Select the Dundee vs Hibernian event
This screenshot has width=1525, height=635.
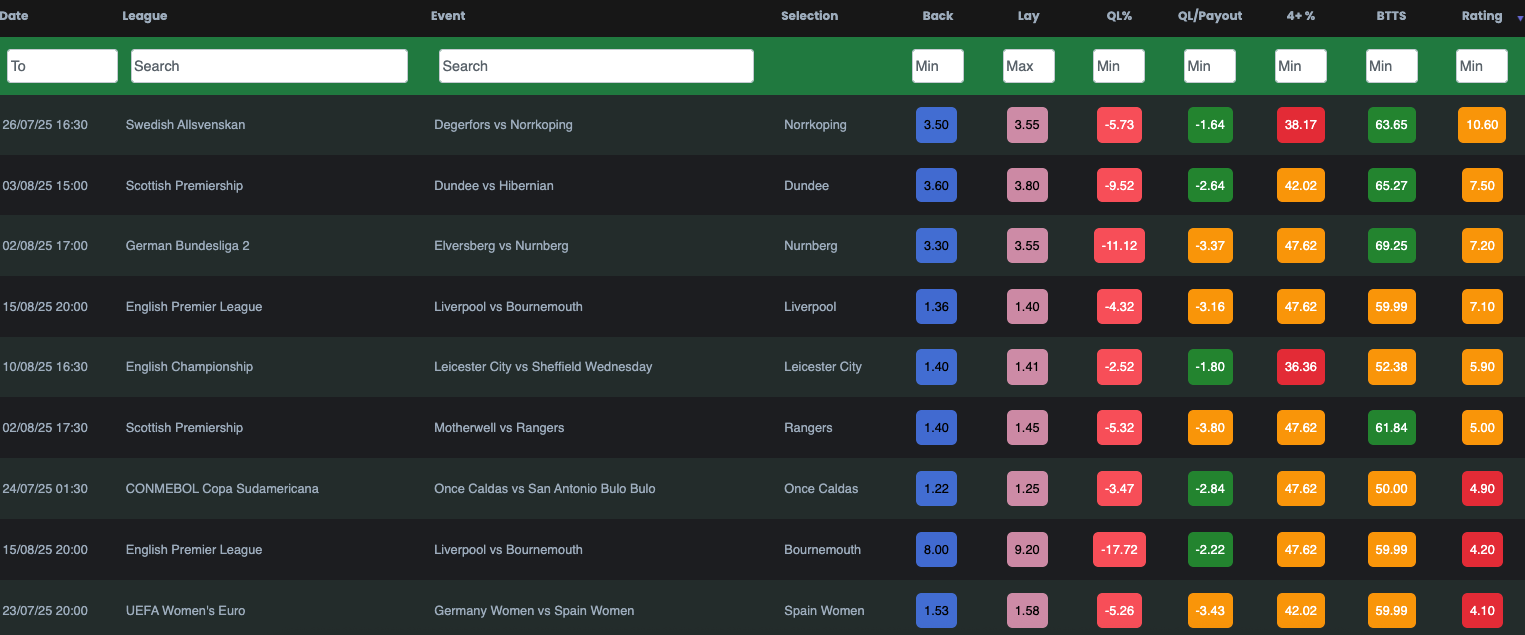[x=494, y=186]
